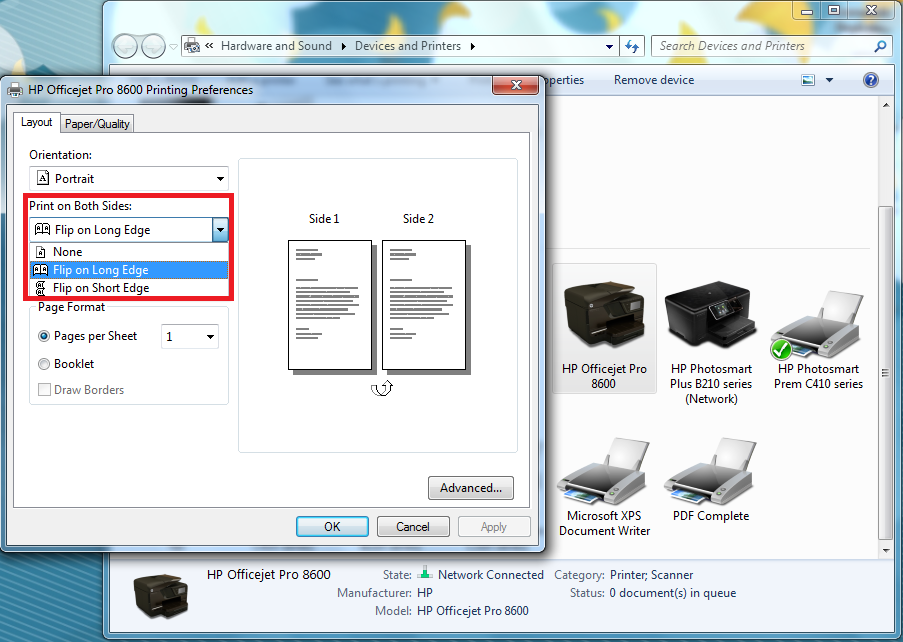This screenshot has width=903, height=642.
Task: Expand the arrow after Hardware and Sound
Action: point(344,46)
